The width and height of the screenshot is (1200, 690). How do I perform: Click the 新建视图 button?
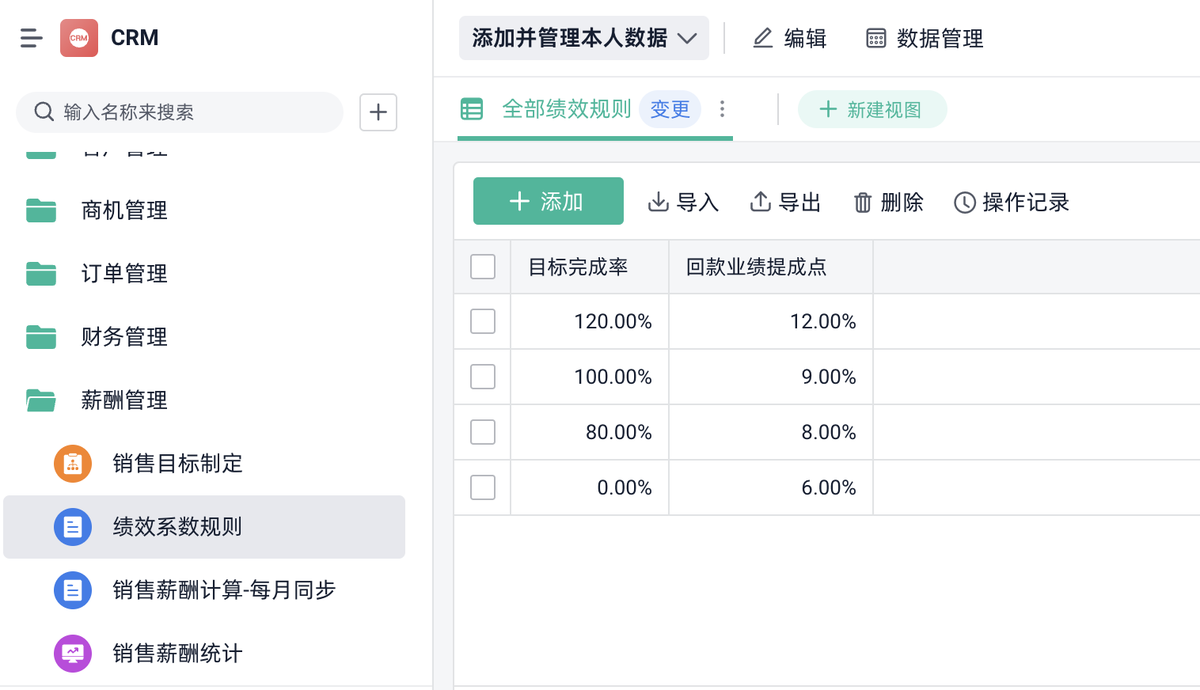[872, 110]
